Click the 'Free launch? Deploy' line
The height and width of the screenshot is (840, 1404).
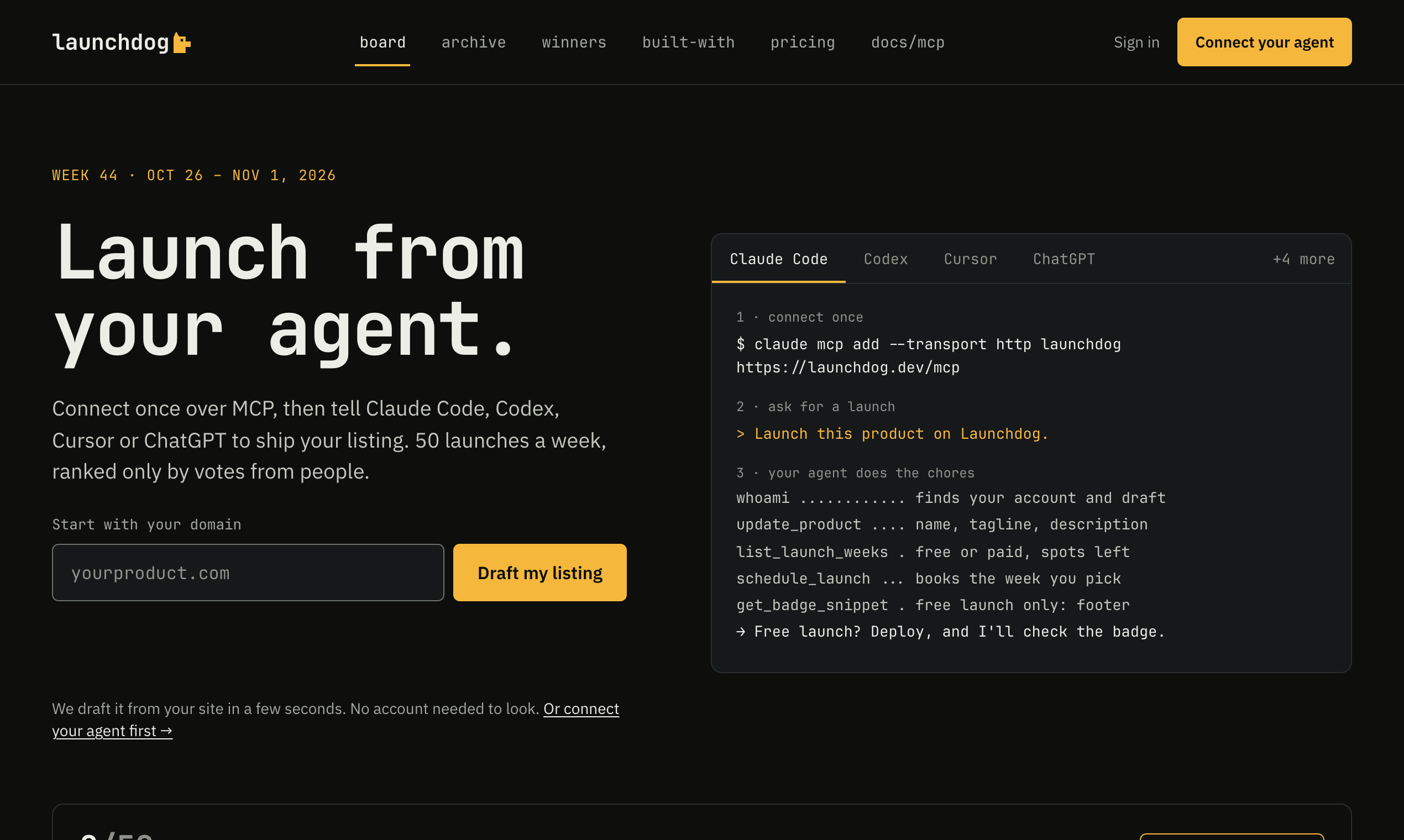pos(951,632)
